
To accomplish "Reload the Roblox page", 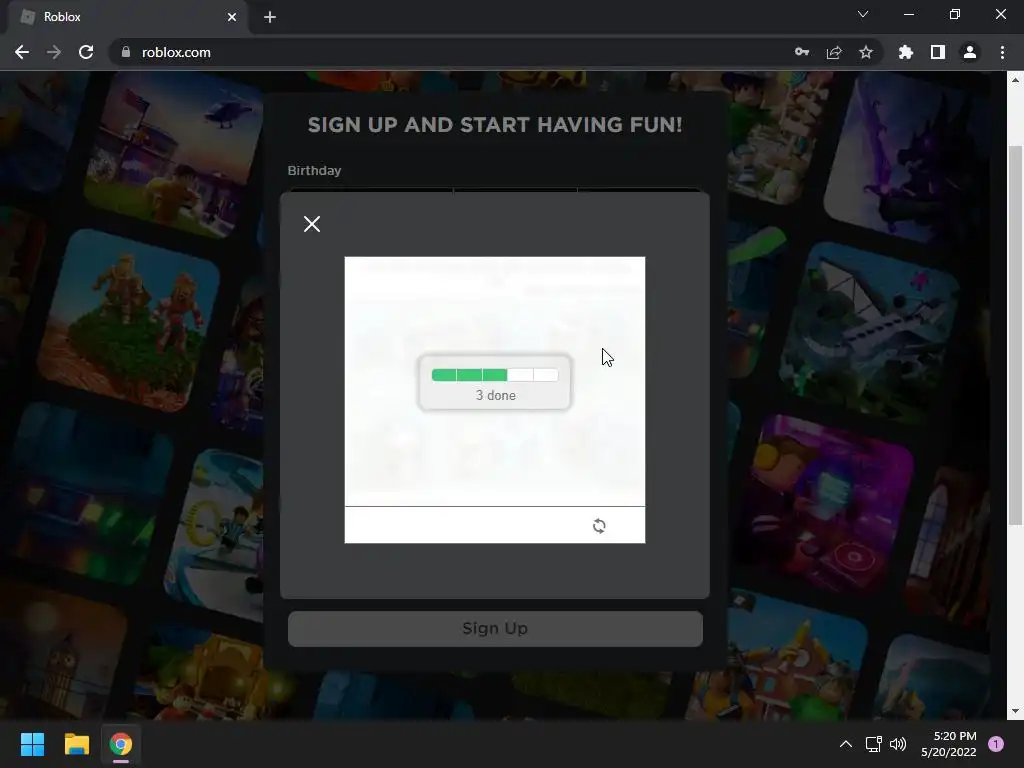I will [x=86, y=52].
